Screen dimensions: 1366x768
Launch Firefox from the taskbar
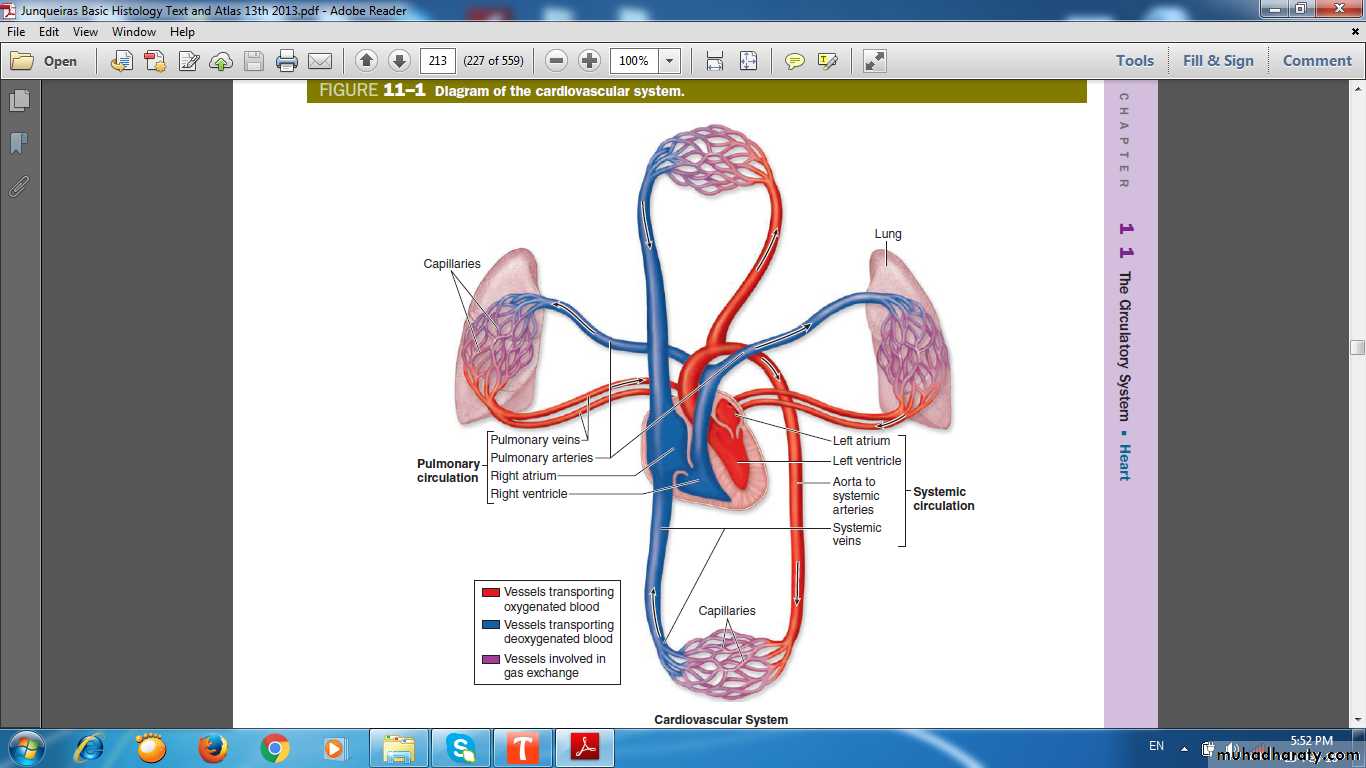pyautogui.click(x=213, y=748)
